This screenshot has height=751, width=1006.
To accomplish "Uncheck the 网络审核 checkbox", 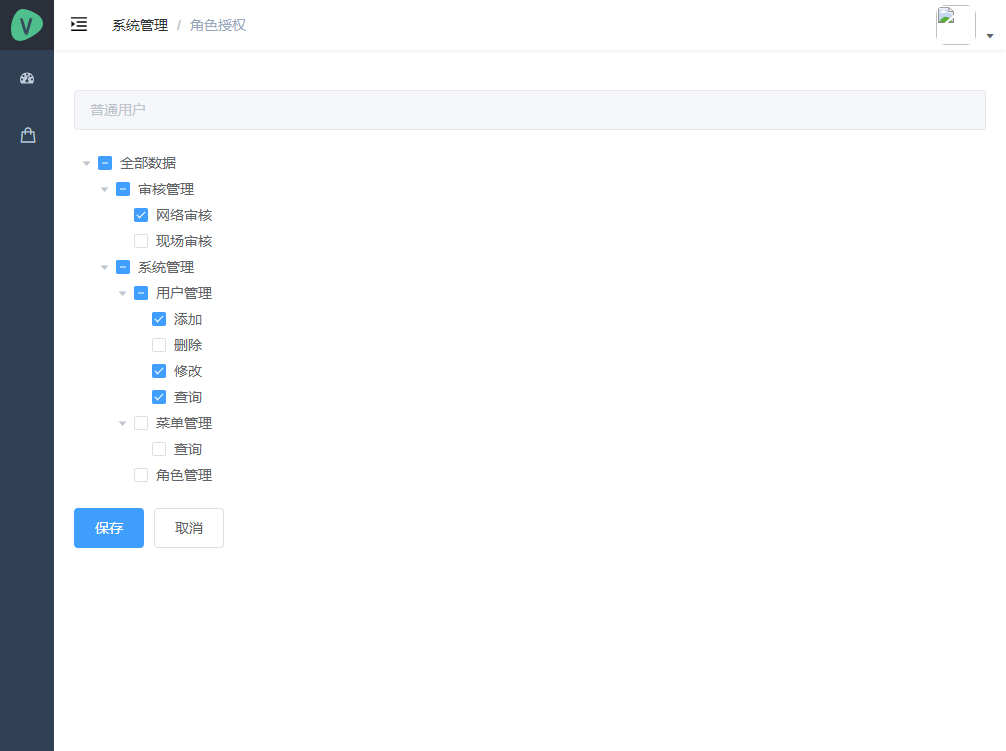I will pyautogui.click(x=141, y=215).
